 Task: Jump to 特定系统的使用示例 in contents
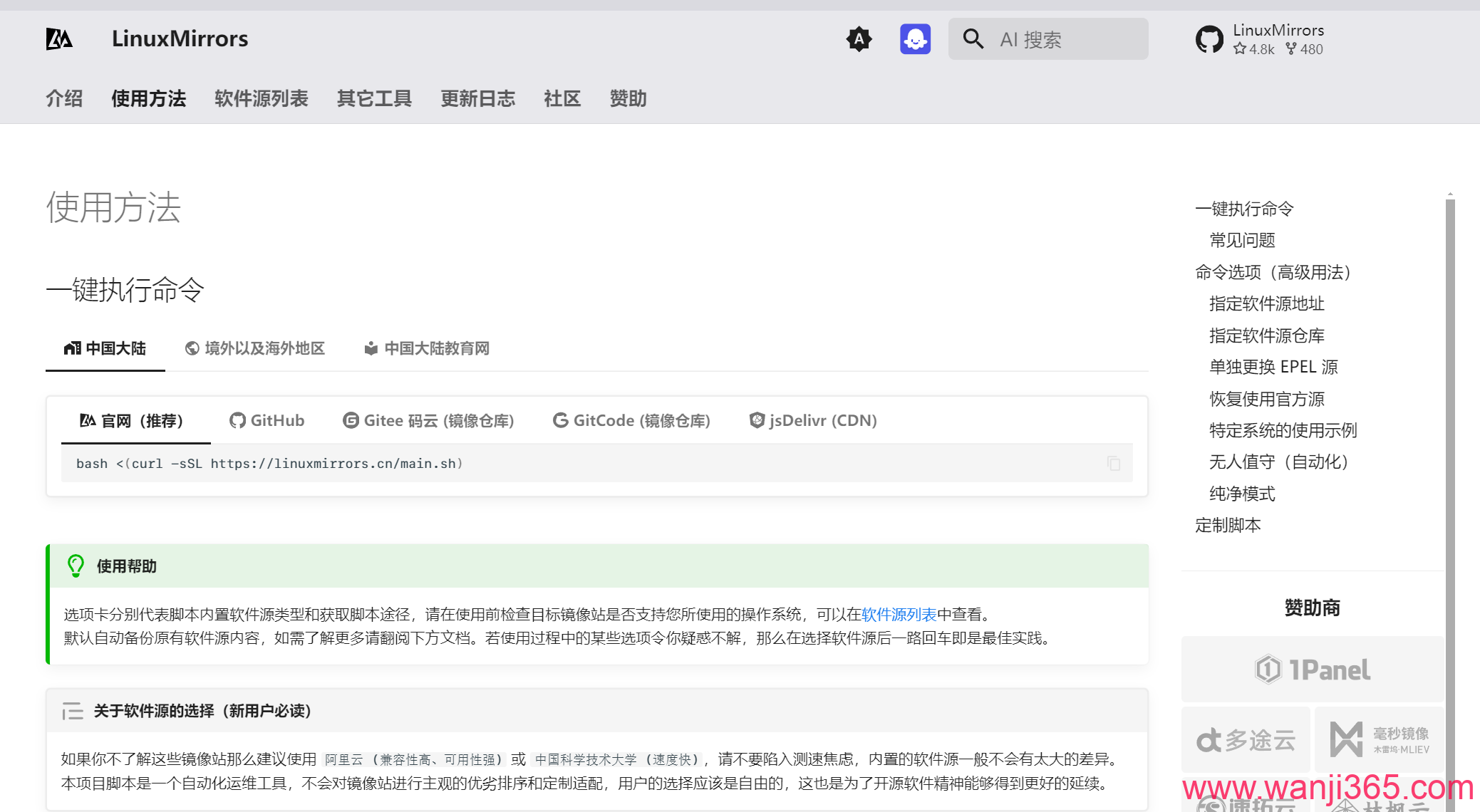click(x=1283, y=430)
